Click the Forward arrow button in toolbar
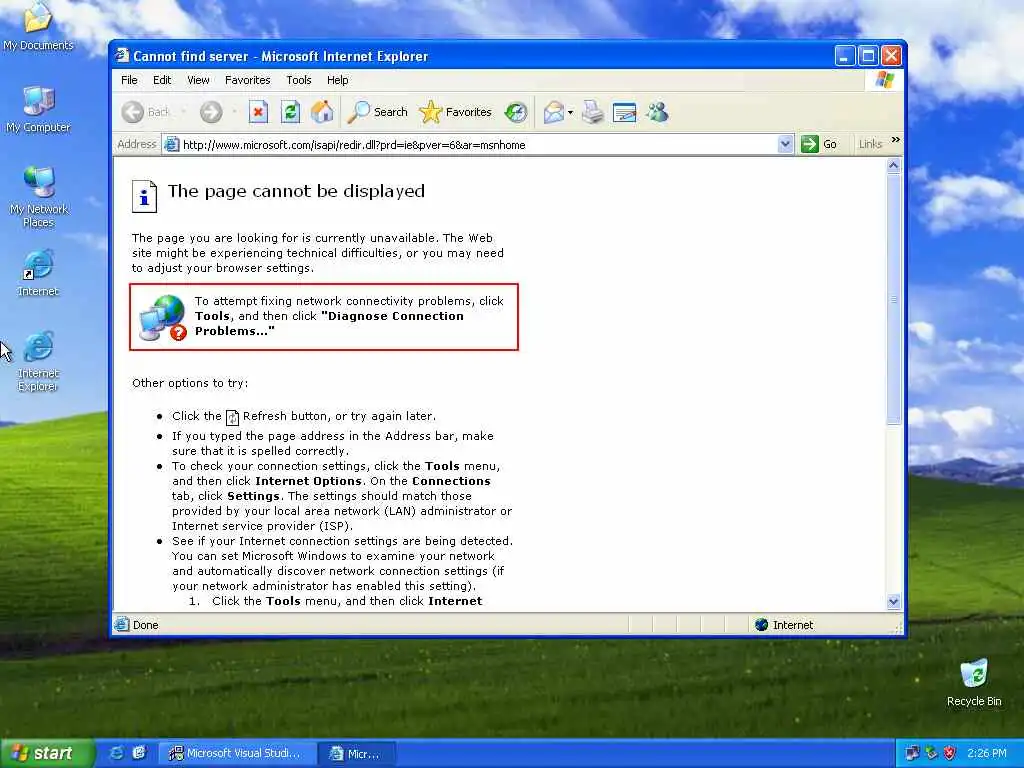1024x768 pixels. click(x=211, y=112)
